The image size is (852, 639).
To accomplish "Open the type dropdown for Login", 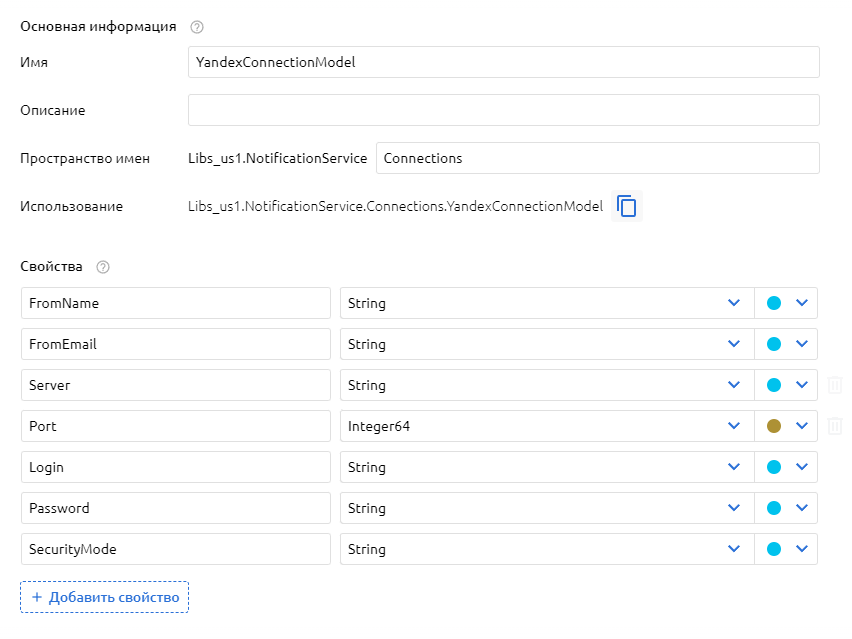I will pyautogui.click(x=734, y=467).
